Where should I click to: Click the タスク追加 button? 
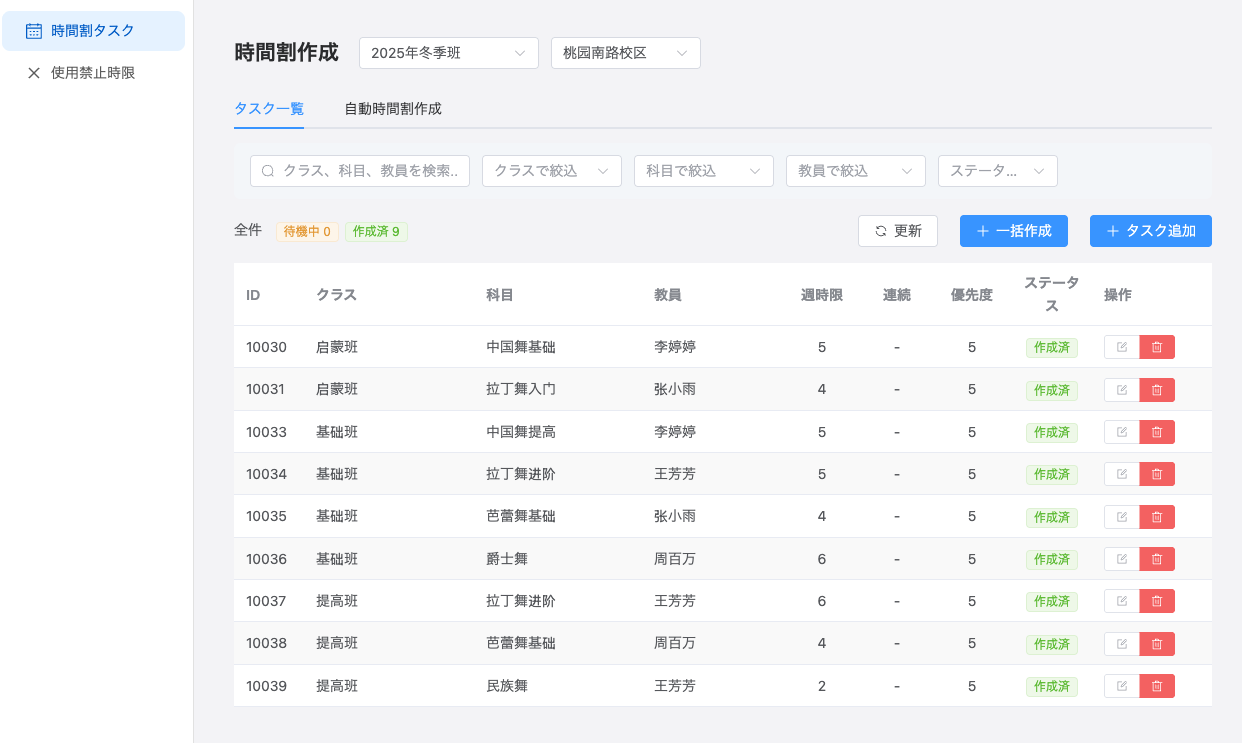point(1150,231)
